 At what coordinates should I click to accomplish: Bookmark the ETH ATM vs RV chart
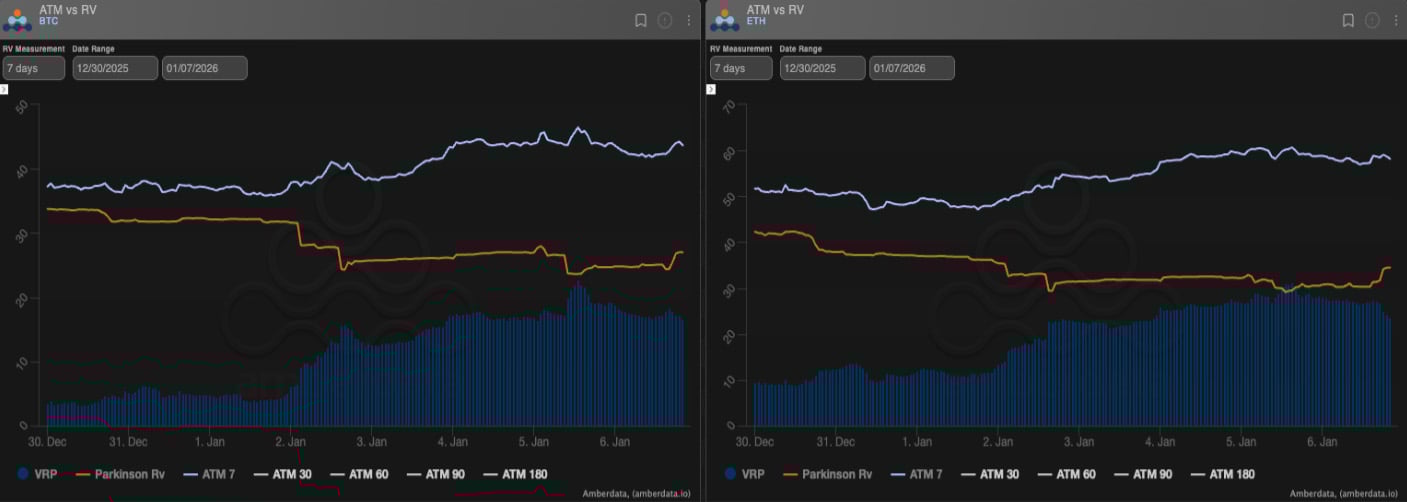[x=1348, y=20]
